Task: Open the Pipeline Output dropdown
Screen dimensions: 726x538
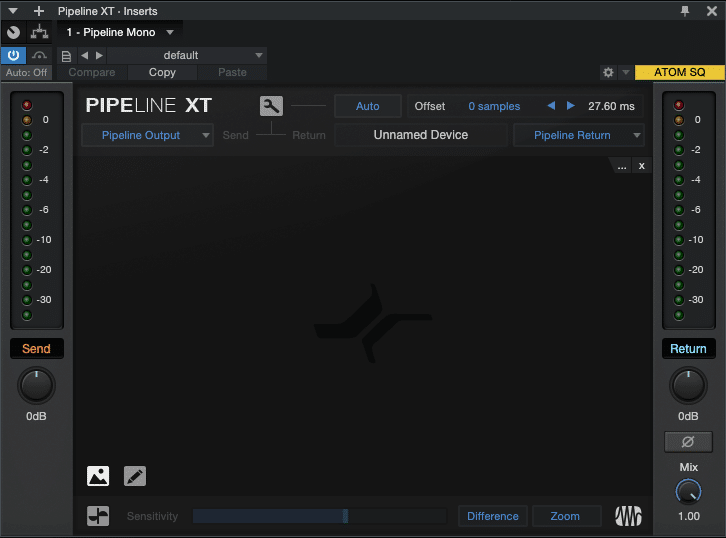Action: pyautogui.click(x=147, y=135)
